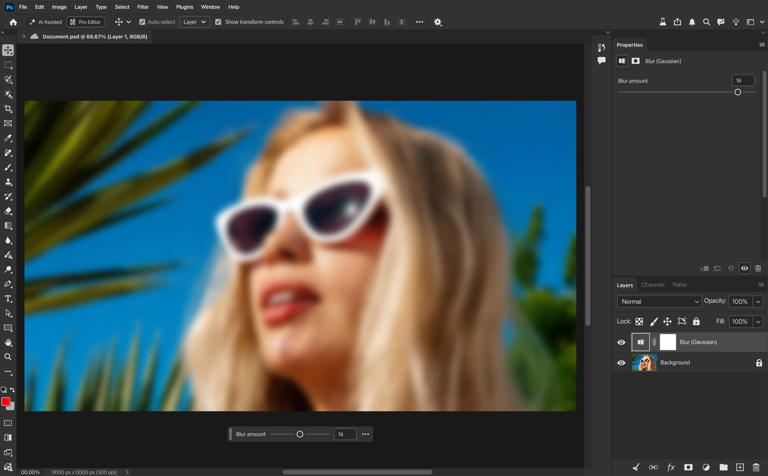Open the Normal blend mode dropdown
The image size is (768, 476).
[x=659, y=302]
